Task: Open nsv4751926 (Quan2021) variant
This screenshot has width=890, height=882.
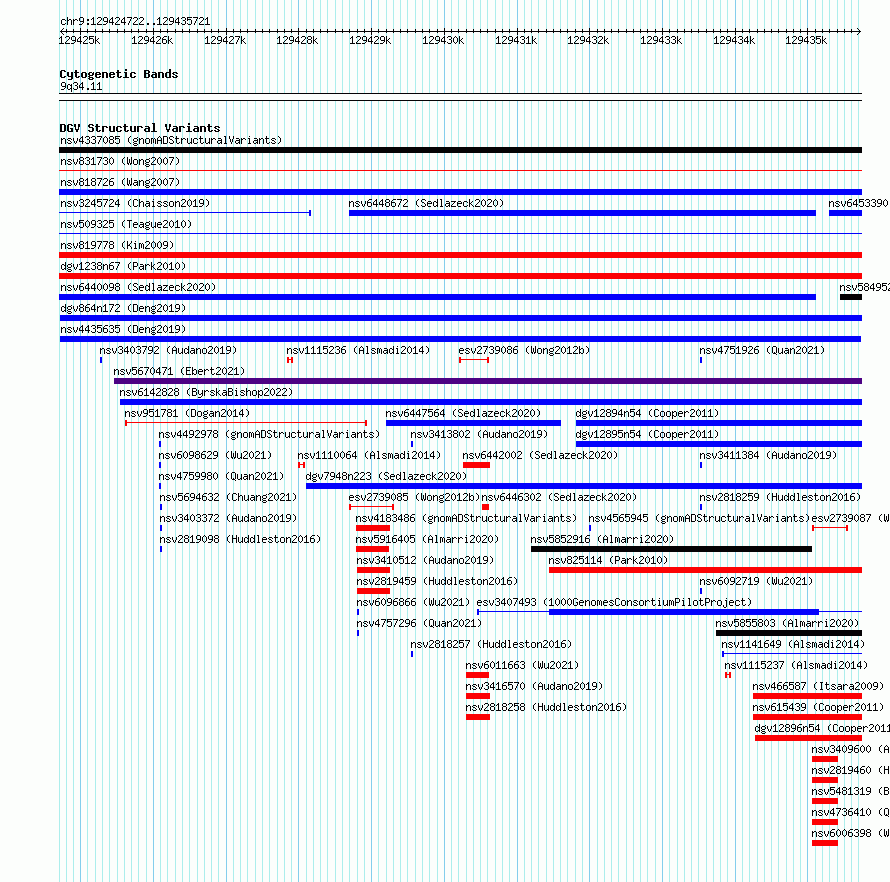Action: click(762, 350)
